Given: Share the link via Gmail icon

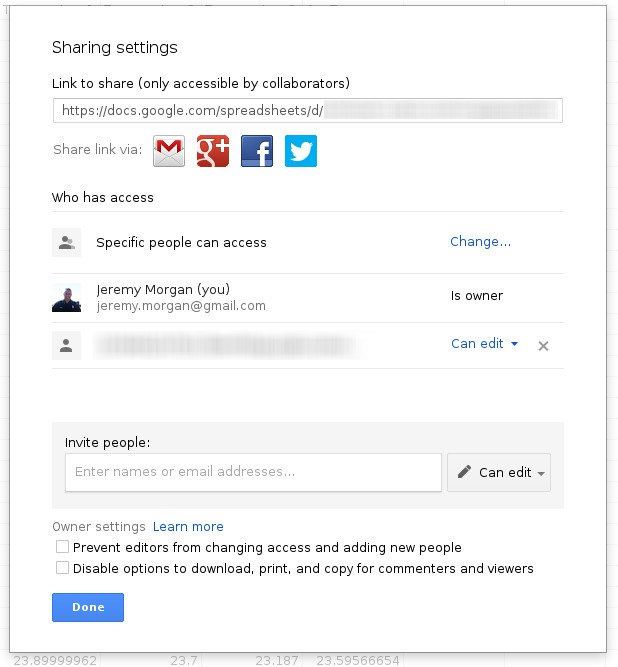Looking at the screenshot, I should coord(169,151).
